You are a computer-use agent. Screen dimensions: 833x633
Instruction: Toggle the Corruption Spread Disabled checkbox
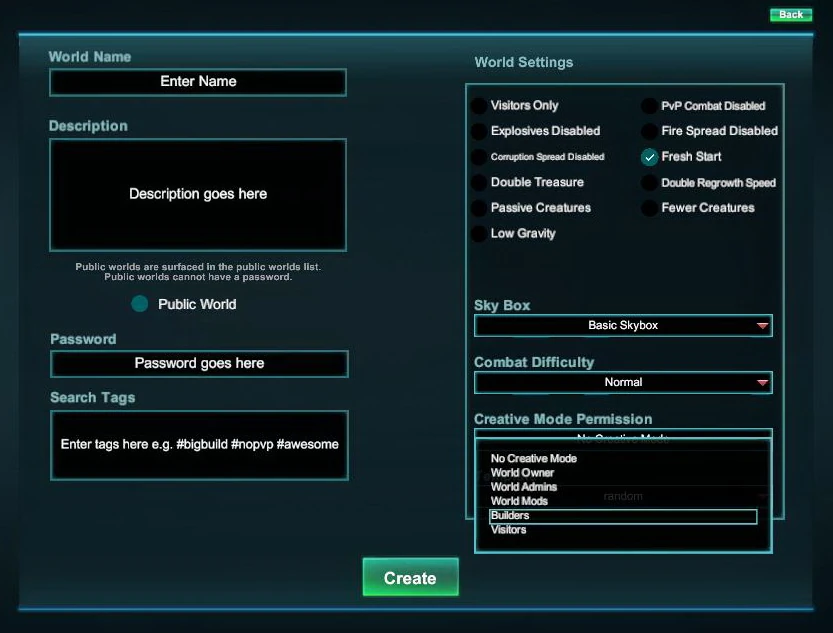(479, 157)
